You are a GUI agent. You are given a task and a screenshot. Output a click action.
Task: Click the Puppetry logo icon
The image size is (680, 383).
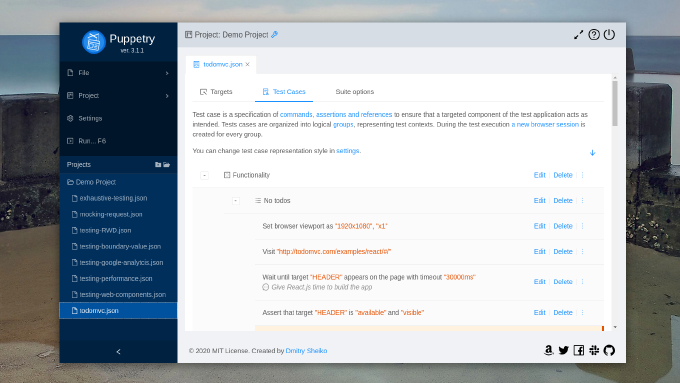94,42
